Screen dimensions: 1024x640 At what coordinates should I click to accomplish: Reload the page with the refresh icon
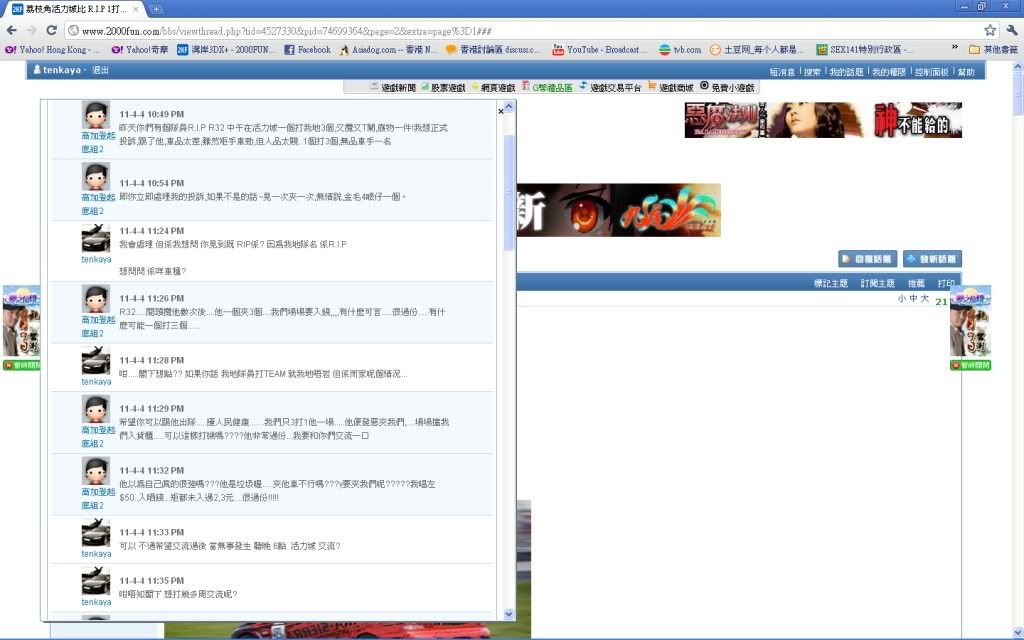point(53,31)
